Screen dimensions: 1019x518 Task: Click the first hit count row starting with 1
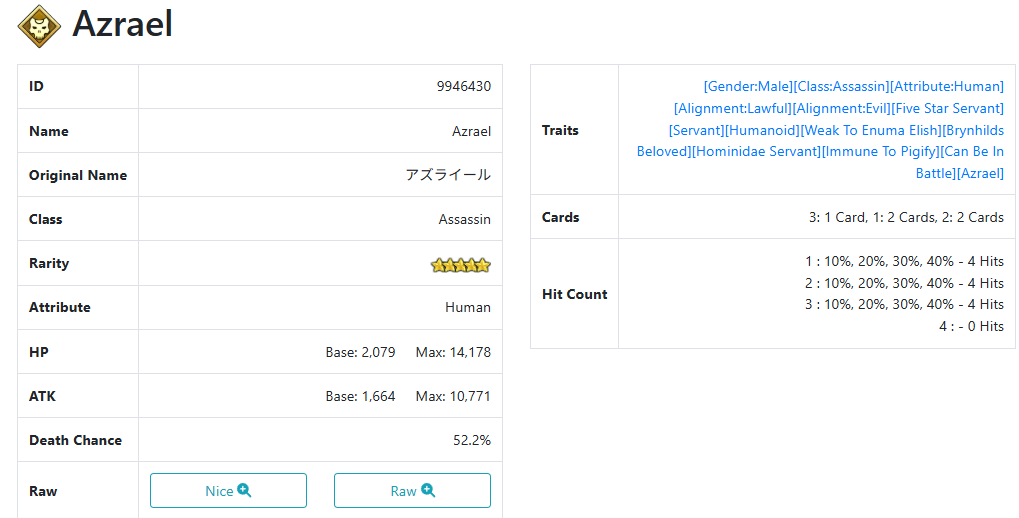pos(905,261)
